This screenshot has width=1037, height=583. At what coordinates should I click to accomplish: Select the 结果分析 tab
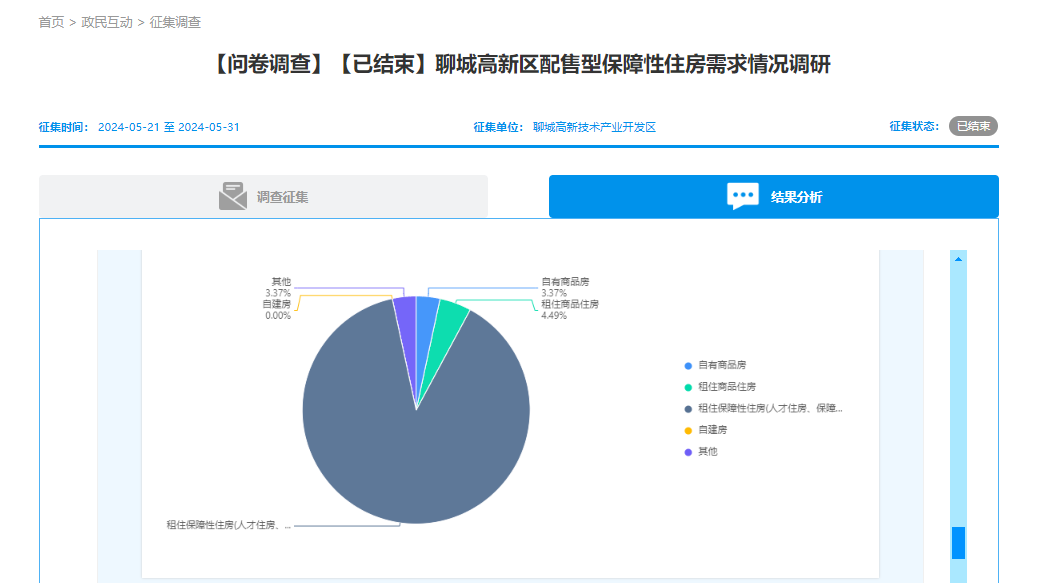click(x=773, y=197)
